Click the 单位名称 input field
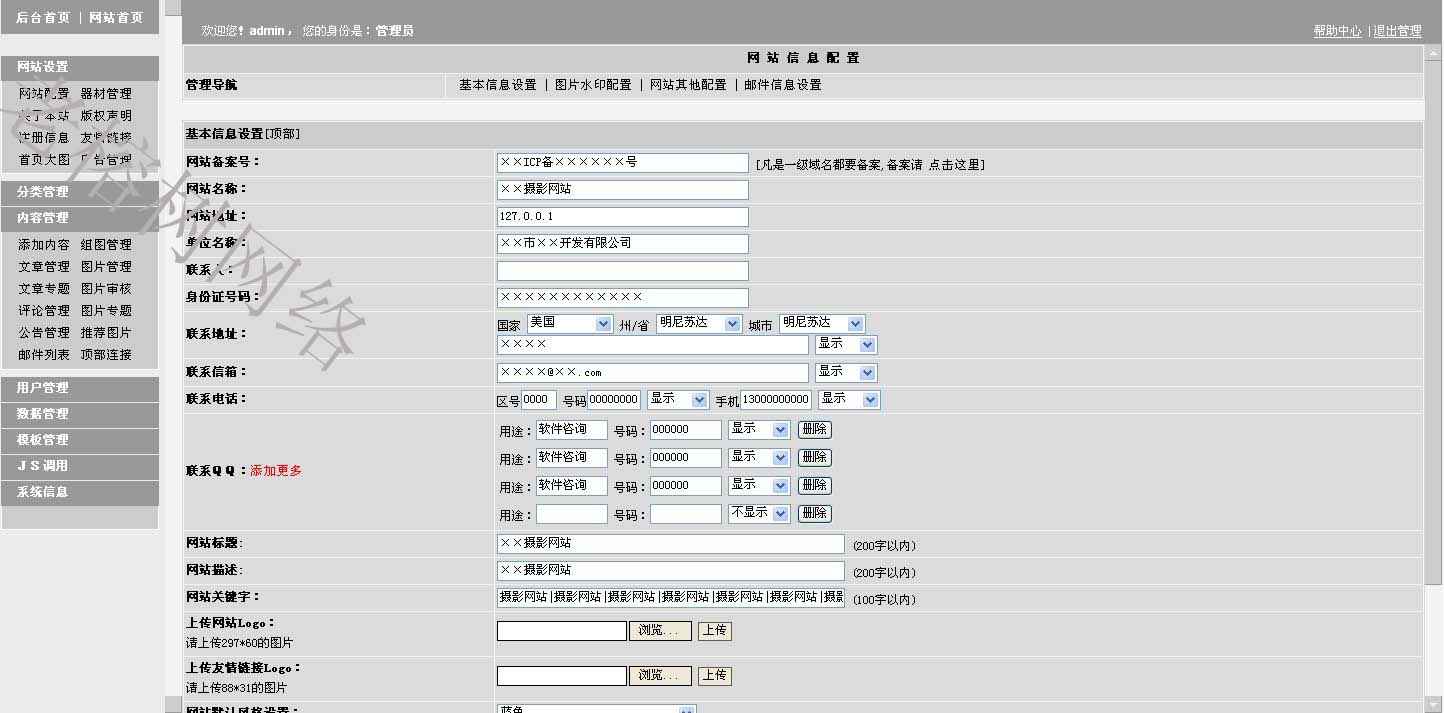Image resolution: width=1444 pixels, height=713 pixels. pyautogui.click(x=622, y=243)
